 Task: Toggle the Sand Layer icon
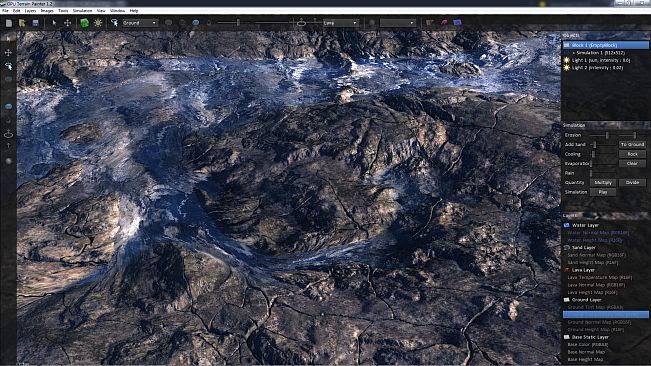567,248
